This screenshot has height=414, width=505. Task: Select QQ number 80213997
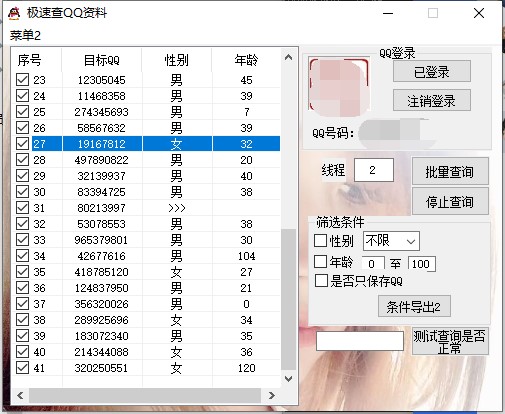coord(101,208)
